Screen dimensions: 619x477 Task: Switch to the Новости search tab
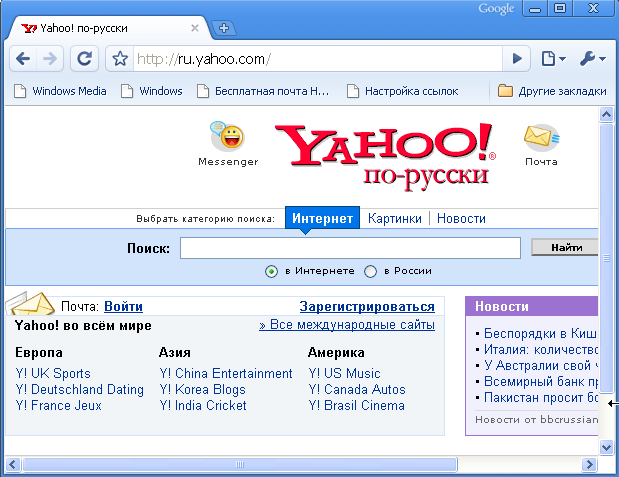pos(461,218)
